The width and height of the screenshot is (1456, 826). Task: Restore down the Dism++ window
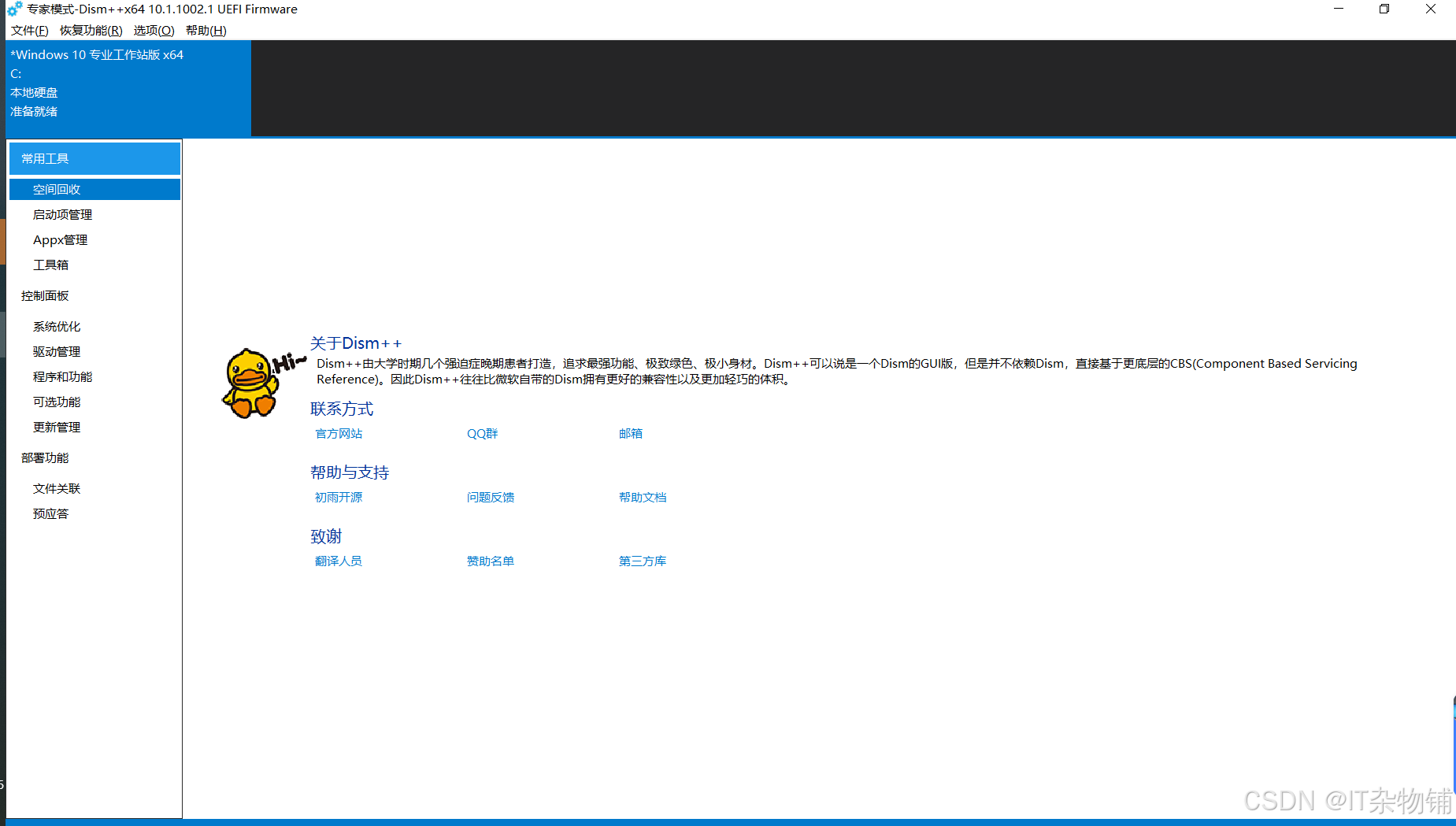1384,9
